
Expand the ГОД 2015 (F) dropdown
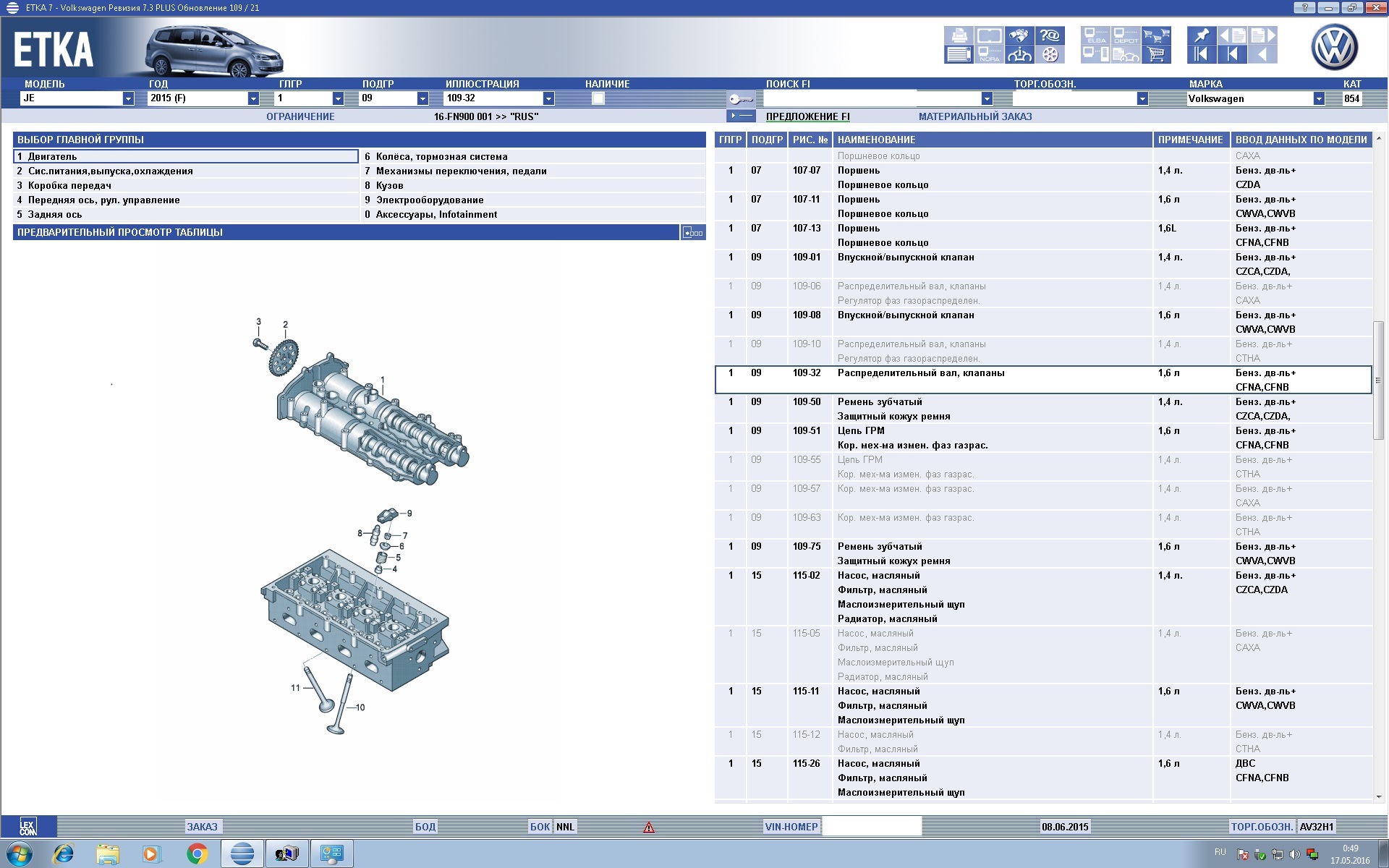click(x=253, y=98)
